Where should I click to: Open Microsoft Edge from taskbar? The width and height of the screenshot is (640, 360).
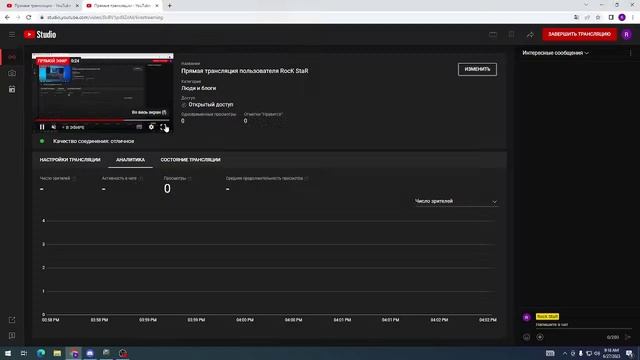41,353
